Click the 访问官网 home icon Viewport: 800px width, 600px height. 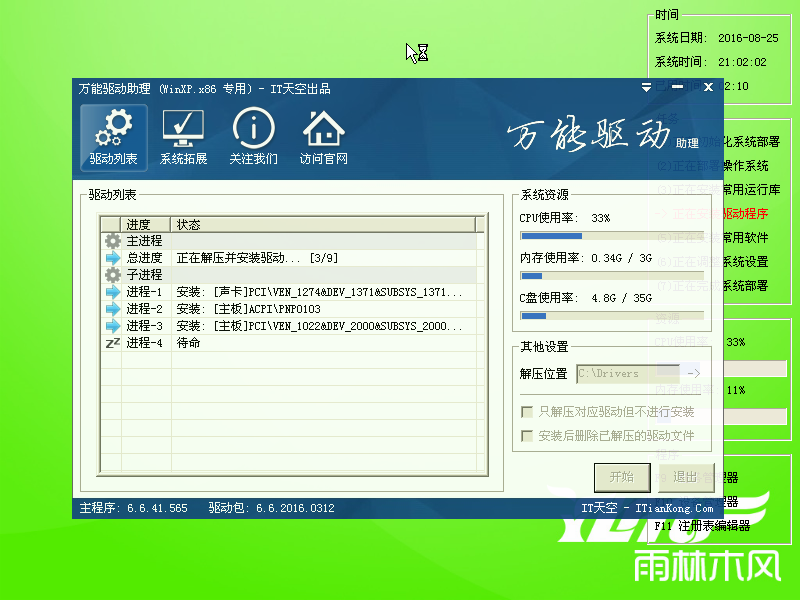323,127
